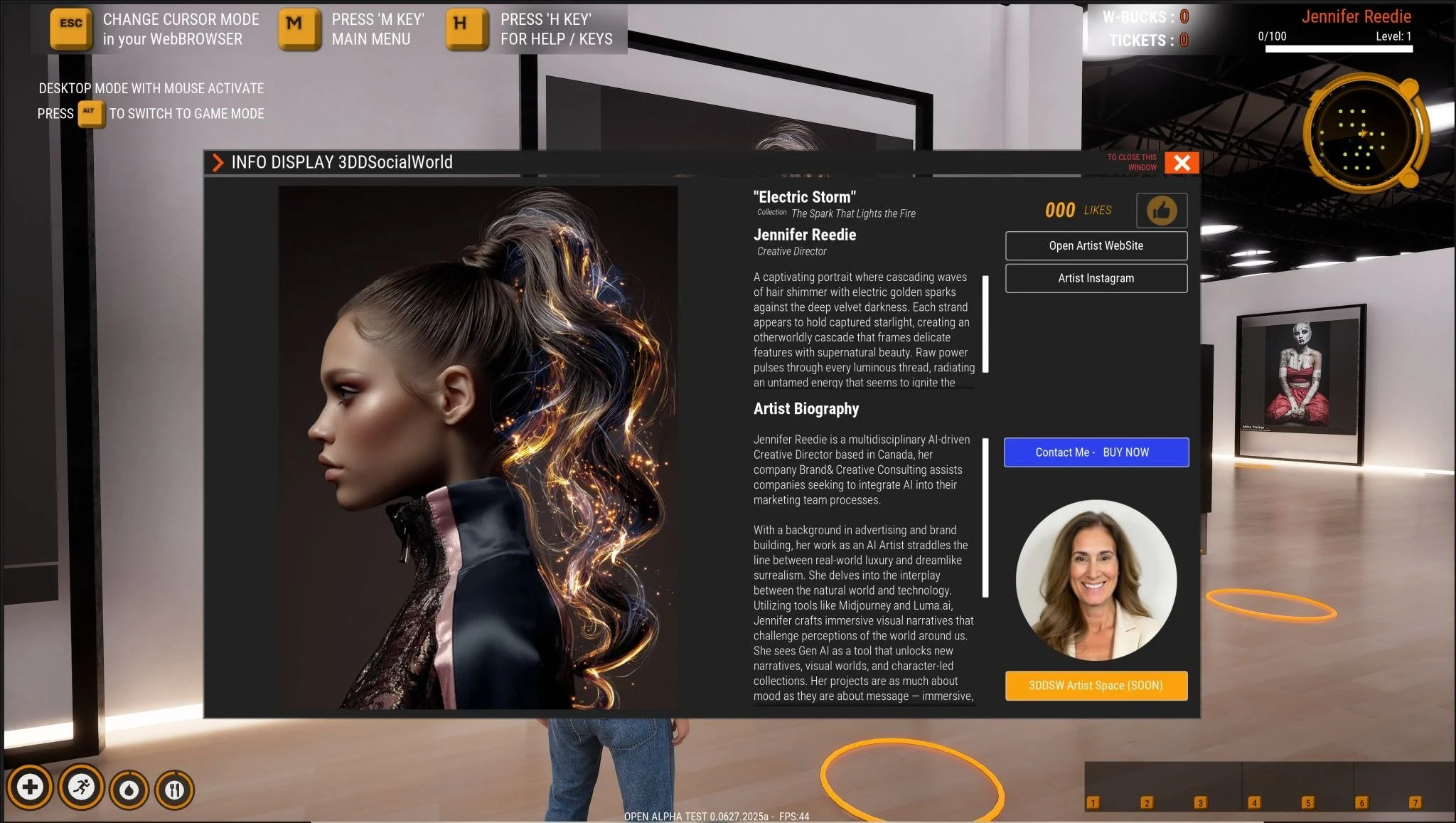Click the M key main menu icon
This screenshot has height=823, width=1456.
tap(299, 28)
